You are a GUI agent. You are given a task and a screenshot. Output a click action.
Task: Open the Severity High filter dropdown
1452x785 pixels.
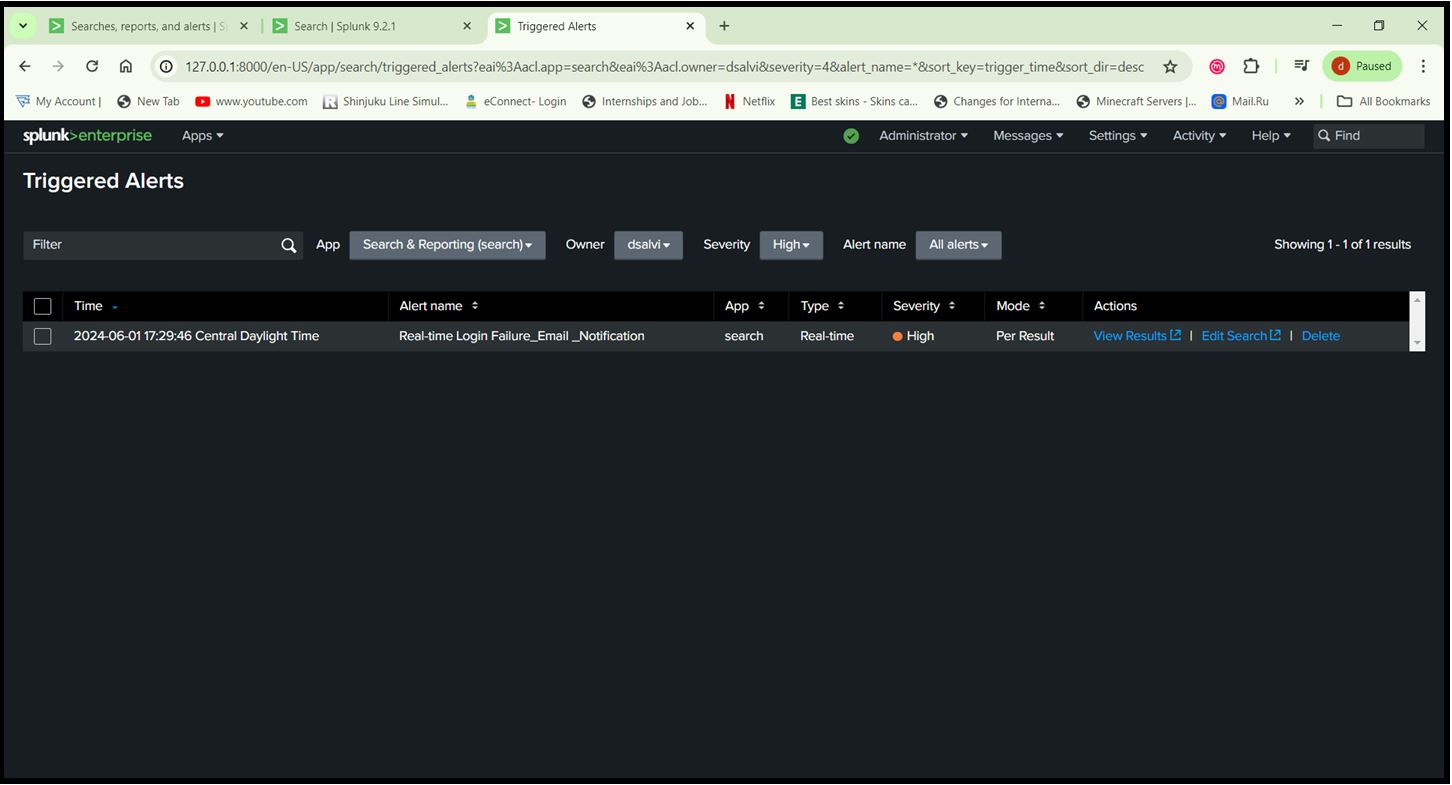click(x=791, y=245)
